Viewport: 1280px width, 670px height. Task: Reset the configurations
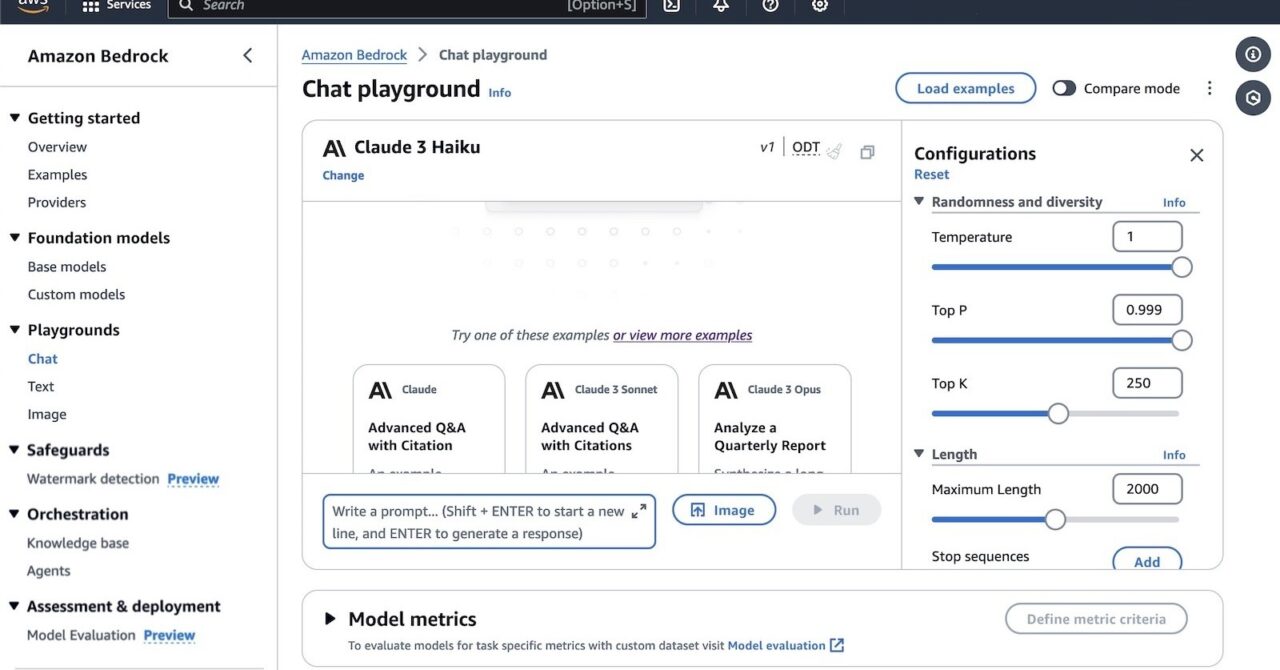(x=931, y=174)
